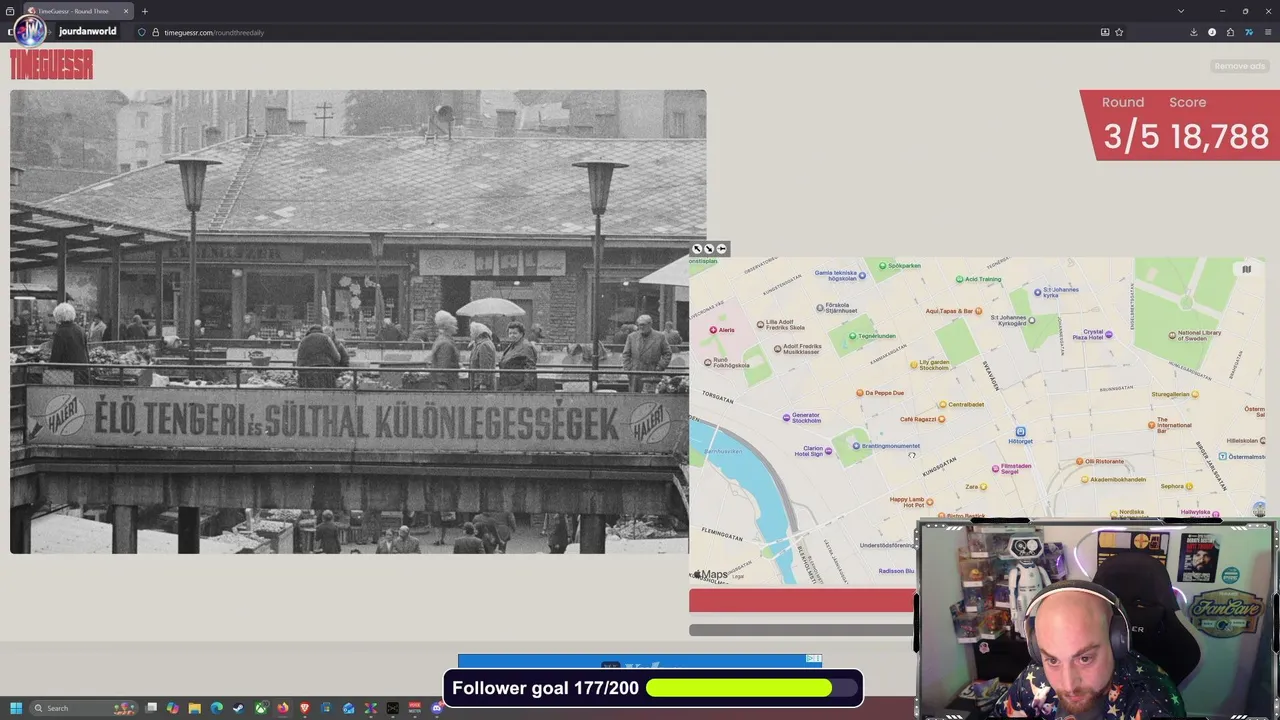
Task: Select the Lily garden Stockholm marker
Action: tap(913, 365)
